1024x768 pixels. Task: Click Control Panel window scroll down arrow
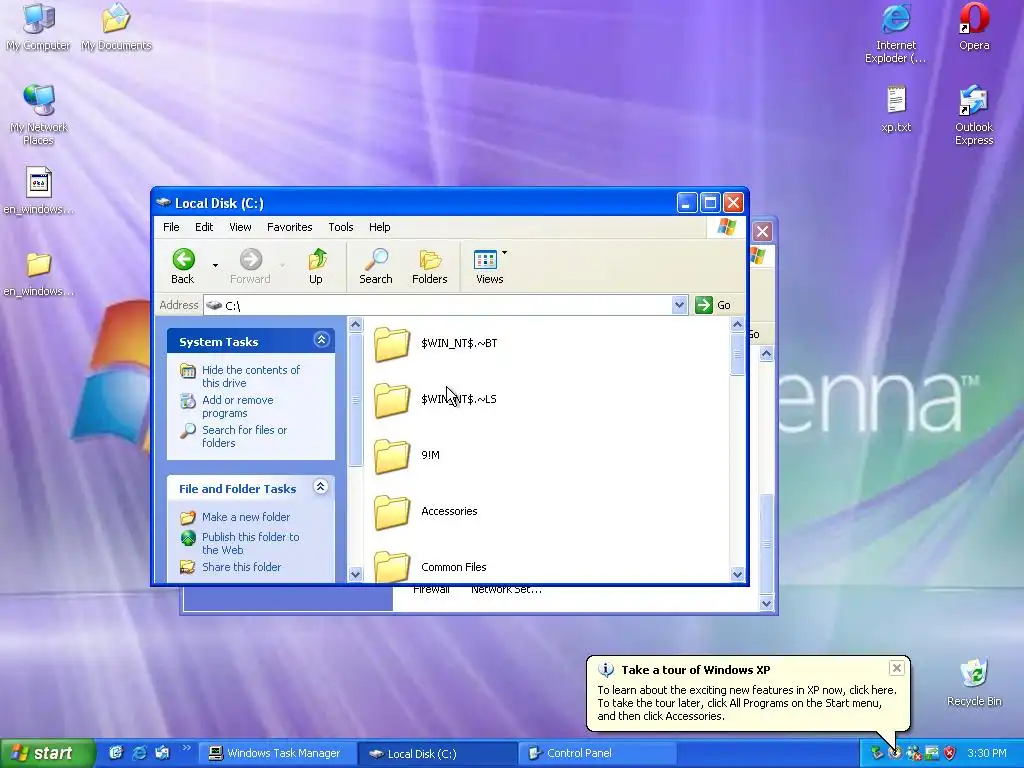pos(767,603)
